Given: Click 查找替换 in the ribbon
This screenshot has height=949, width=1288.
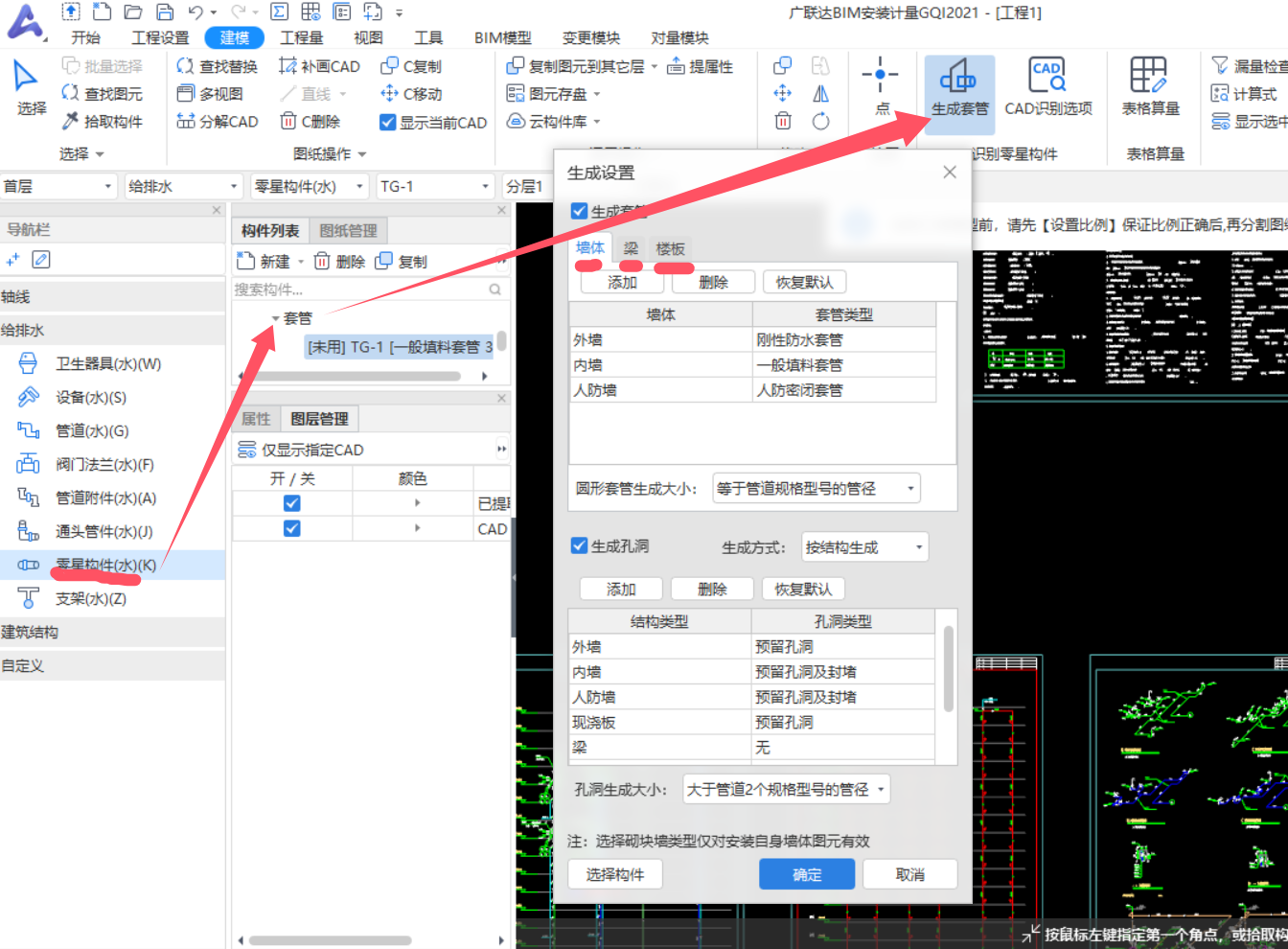Looking at the screenshot, I should pyautogui.click(x=218, y=66).
